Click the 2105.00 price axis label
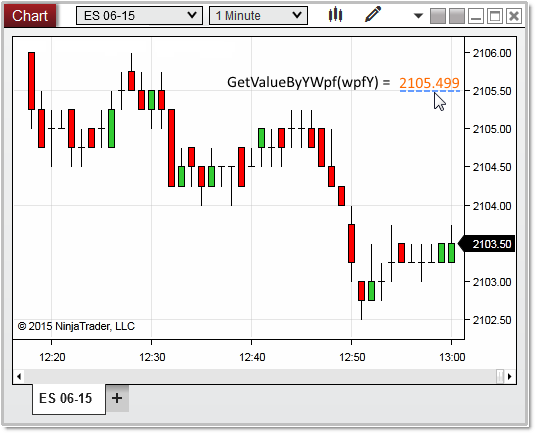Screen dimensions: 535x433 click(x=492, y=129)
